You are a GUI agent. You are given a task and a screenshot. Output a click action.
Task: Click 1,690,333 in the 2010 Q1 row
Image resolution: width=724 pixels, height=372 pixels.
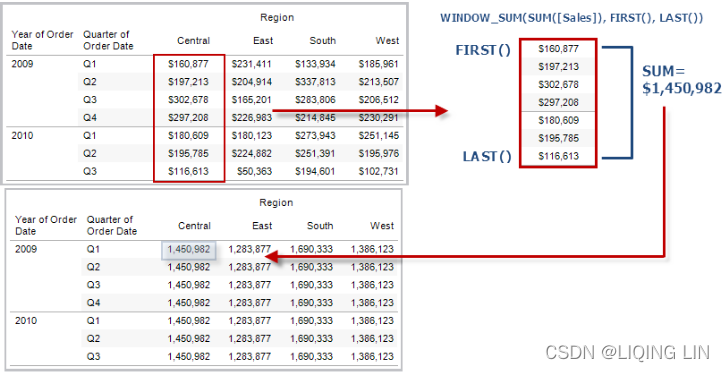point(311,321)
